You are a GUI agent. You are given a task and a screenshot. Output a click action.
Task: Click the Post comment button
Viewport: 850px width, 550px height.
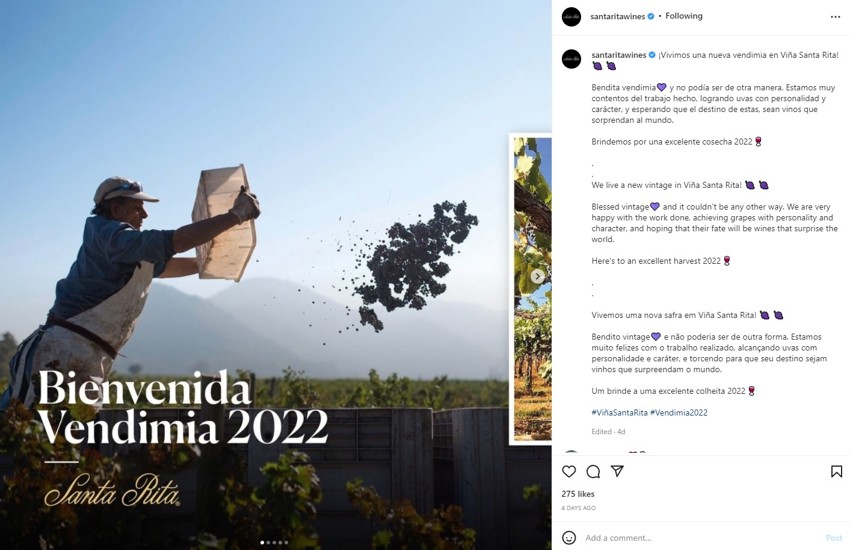(833, 537)
